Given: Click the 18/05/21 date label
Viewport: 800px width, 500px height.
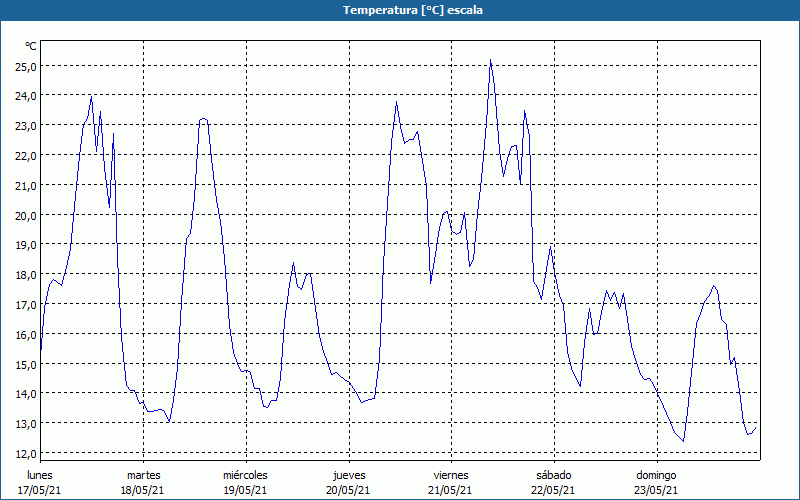Looking at the screenshot, I should pyautogui.click(x=143, y=490).
